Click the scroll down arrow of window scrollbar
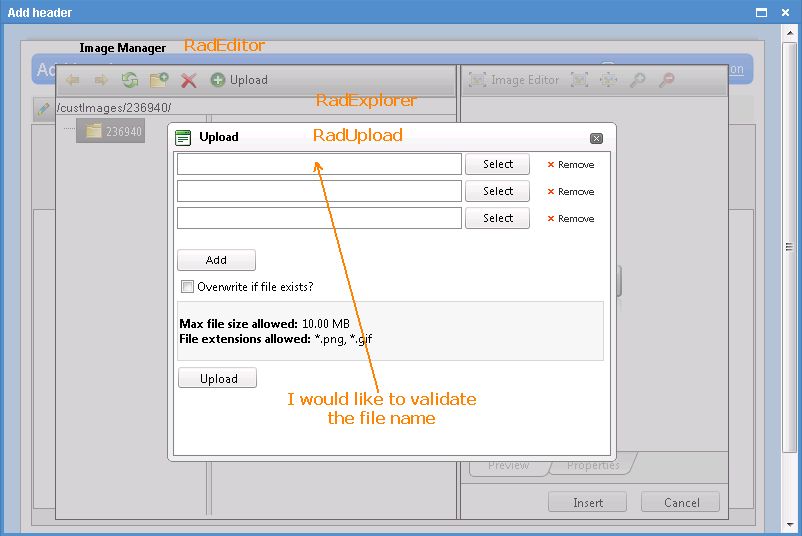This screenshot has width=802, height=536. (x=790, y=525)
